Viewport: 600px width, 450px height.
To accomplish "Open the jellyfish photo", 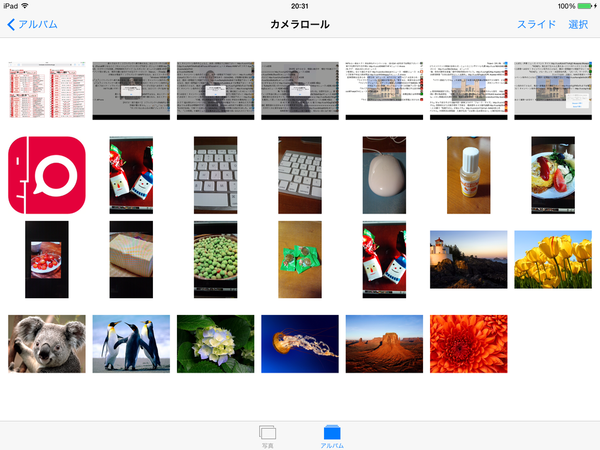I will click(x=300, y=344).
